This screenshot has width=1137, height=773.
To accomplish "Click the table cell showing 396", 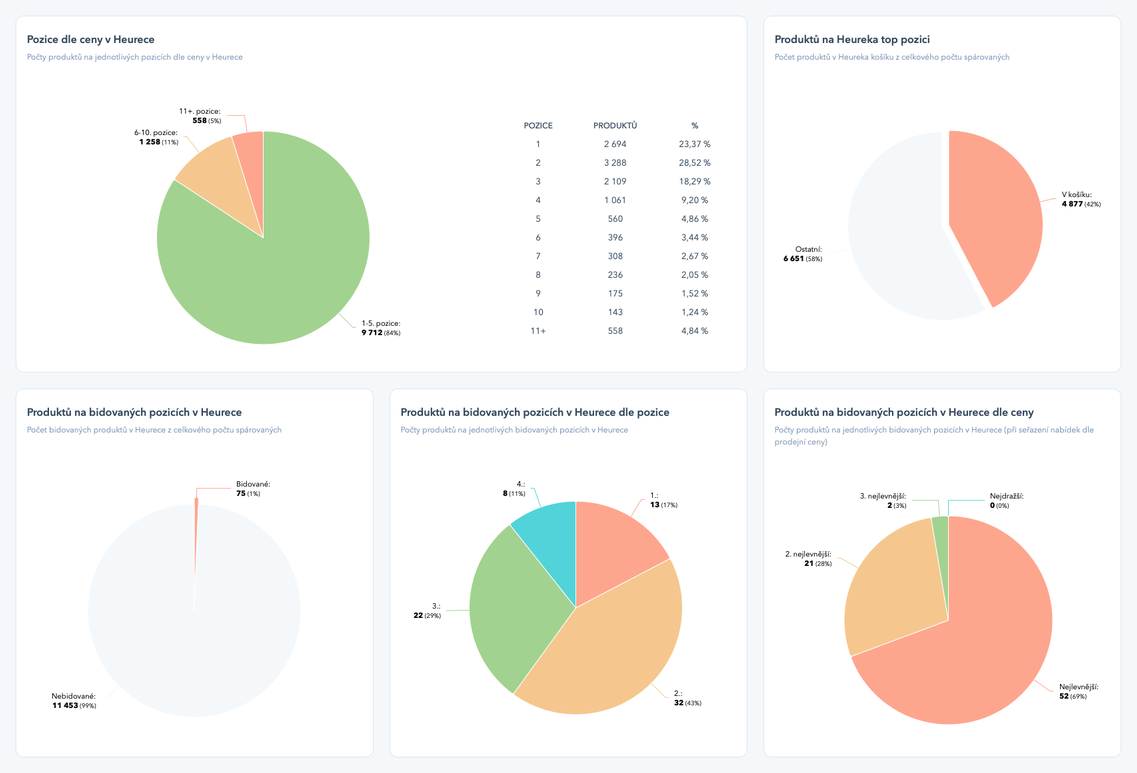I will pos(615,238).
